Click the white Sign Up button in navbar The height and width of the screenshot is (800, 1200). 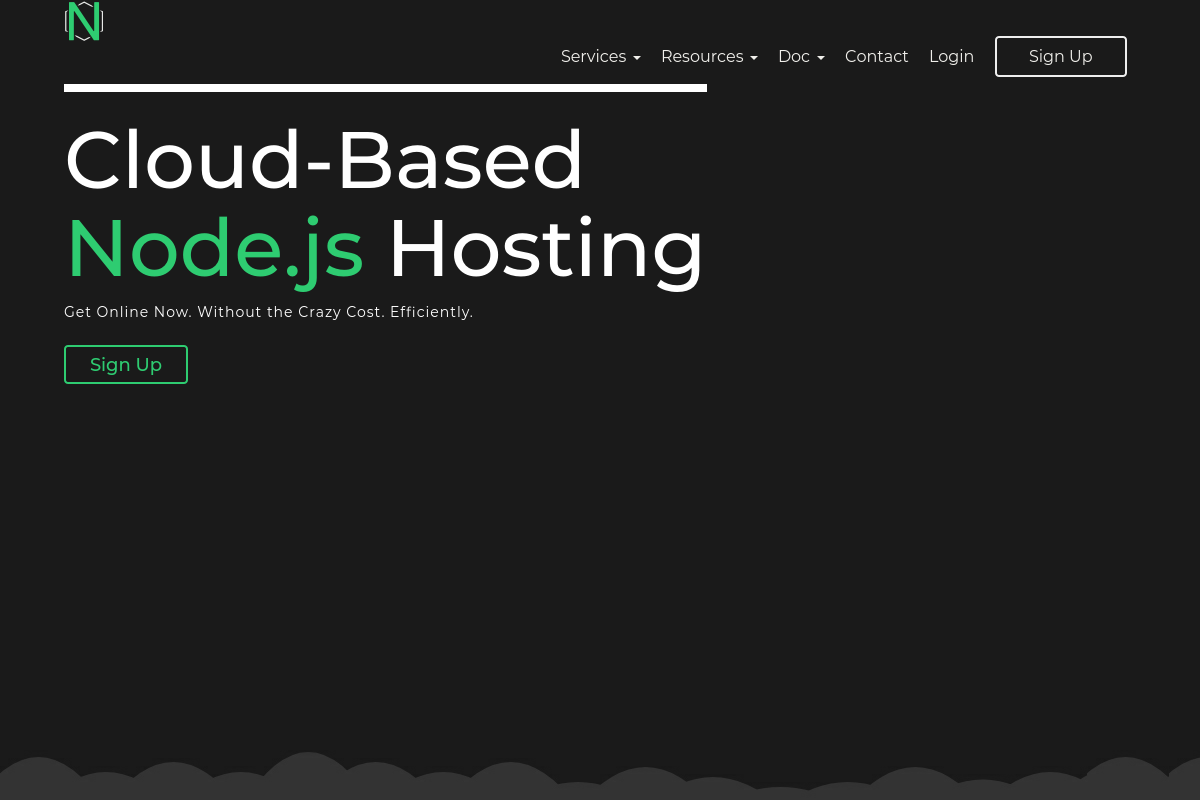(1061, 57)
